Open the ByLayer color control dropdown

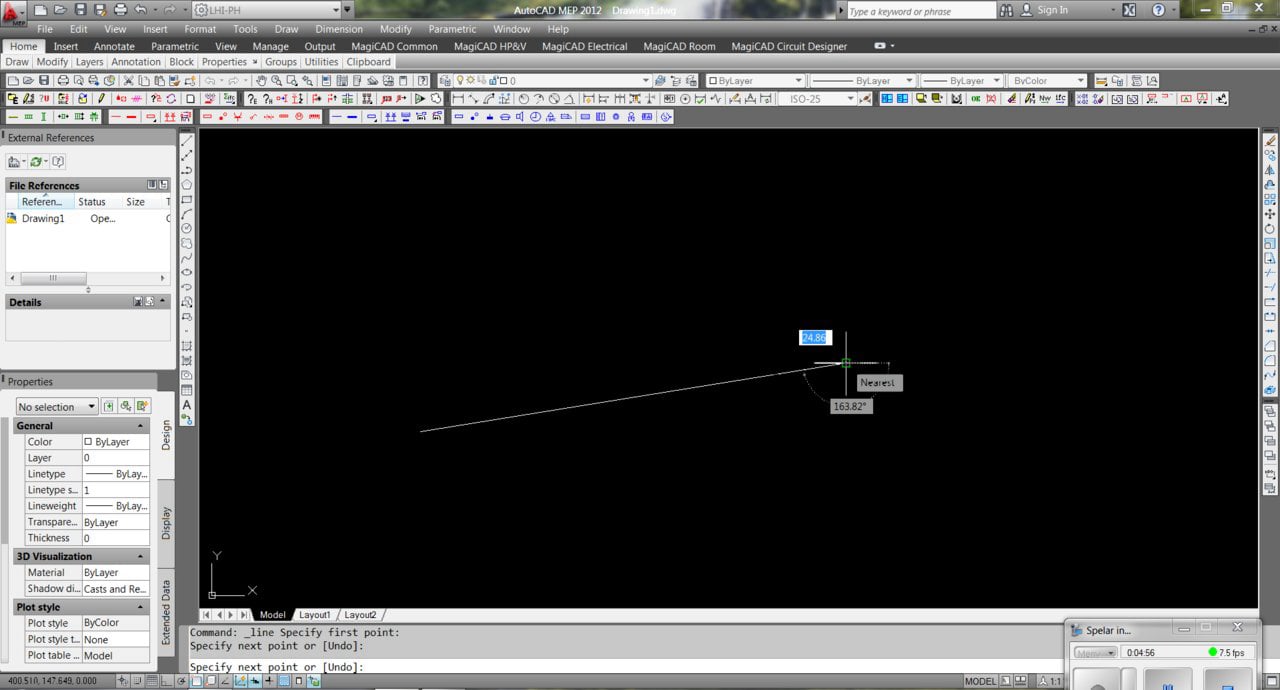click(755, 81)
